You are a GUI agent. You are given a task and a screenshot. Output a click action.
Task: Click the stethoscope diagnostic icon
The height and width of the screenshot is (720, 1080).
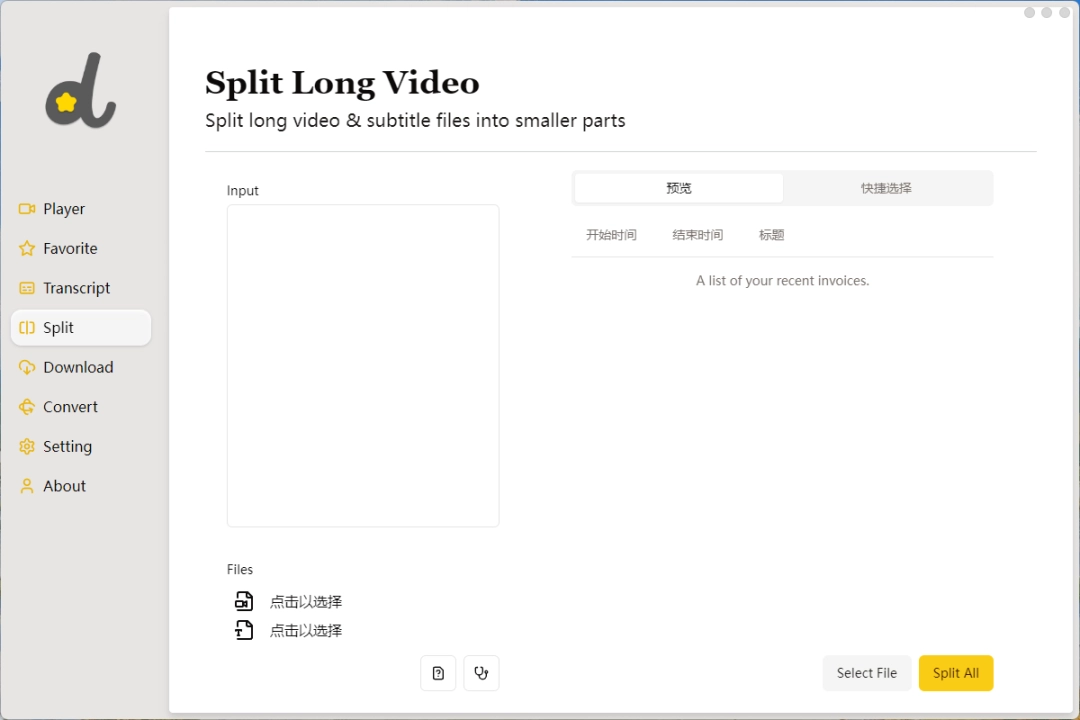click(481, 673)
